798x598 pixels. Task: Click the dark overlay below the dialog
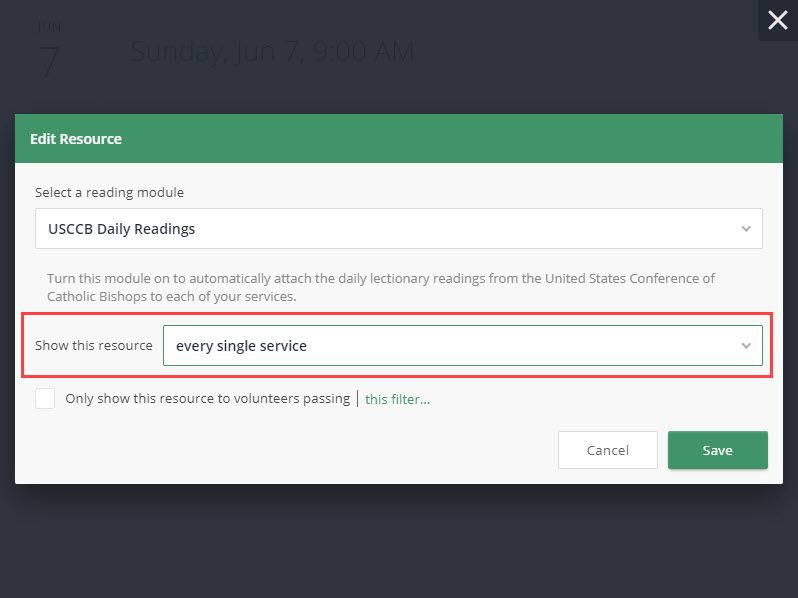(x=398, y=542)
